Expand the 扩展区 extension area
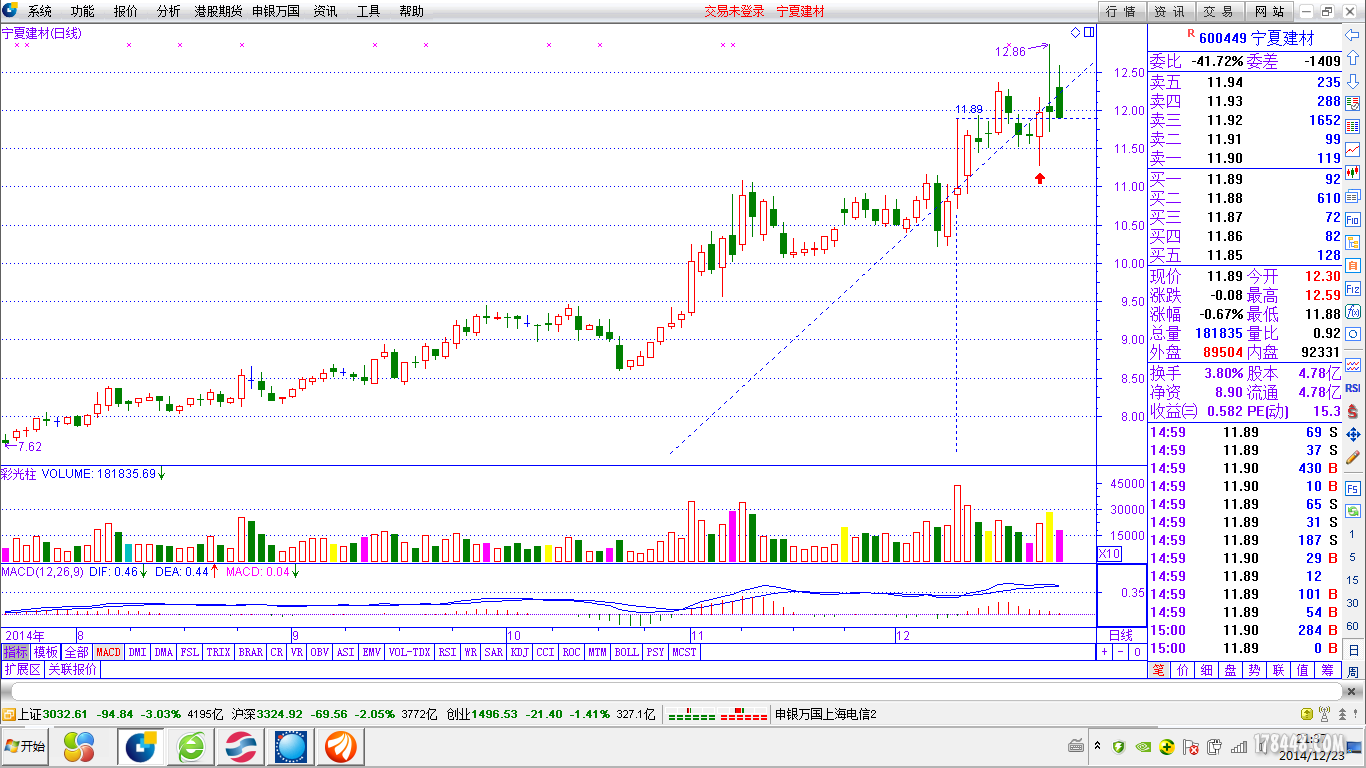Image resolution: width=1366 pixels, height=768 pixels. click(x=21, y=670)
